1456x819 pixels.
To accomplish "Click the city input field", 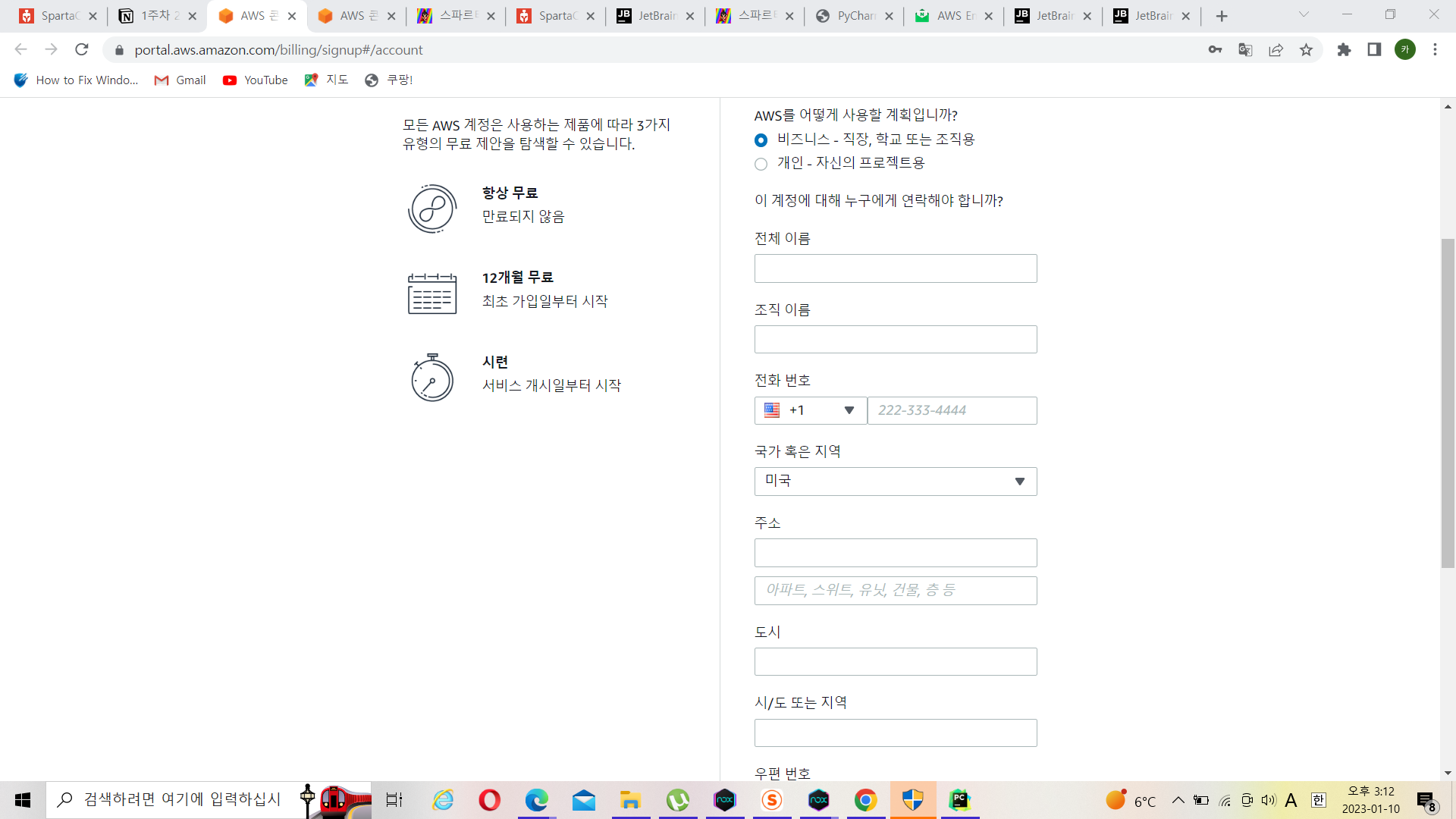I will [896, 662].
